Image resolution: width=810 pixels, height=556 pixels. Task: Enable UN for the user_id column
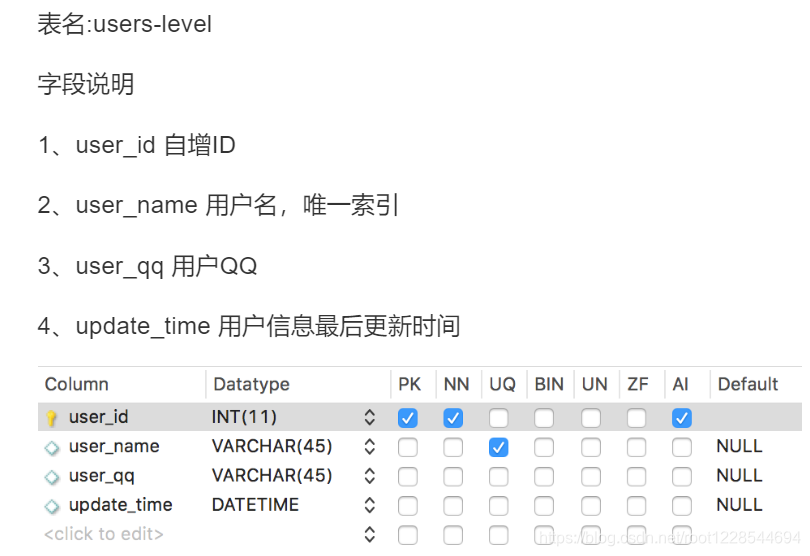click(590, 418)
